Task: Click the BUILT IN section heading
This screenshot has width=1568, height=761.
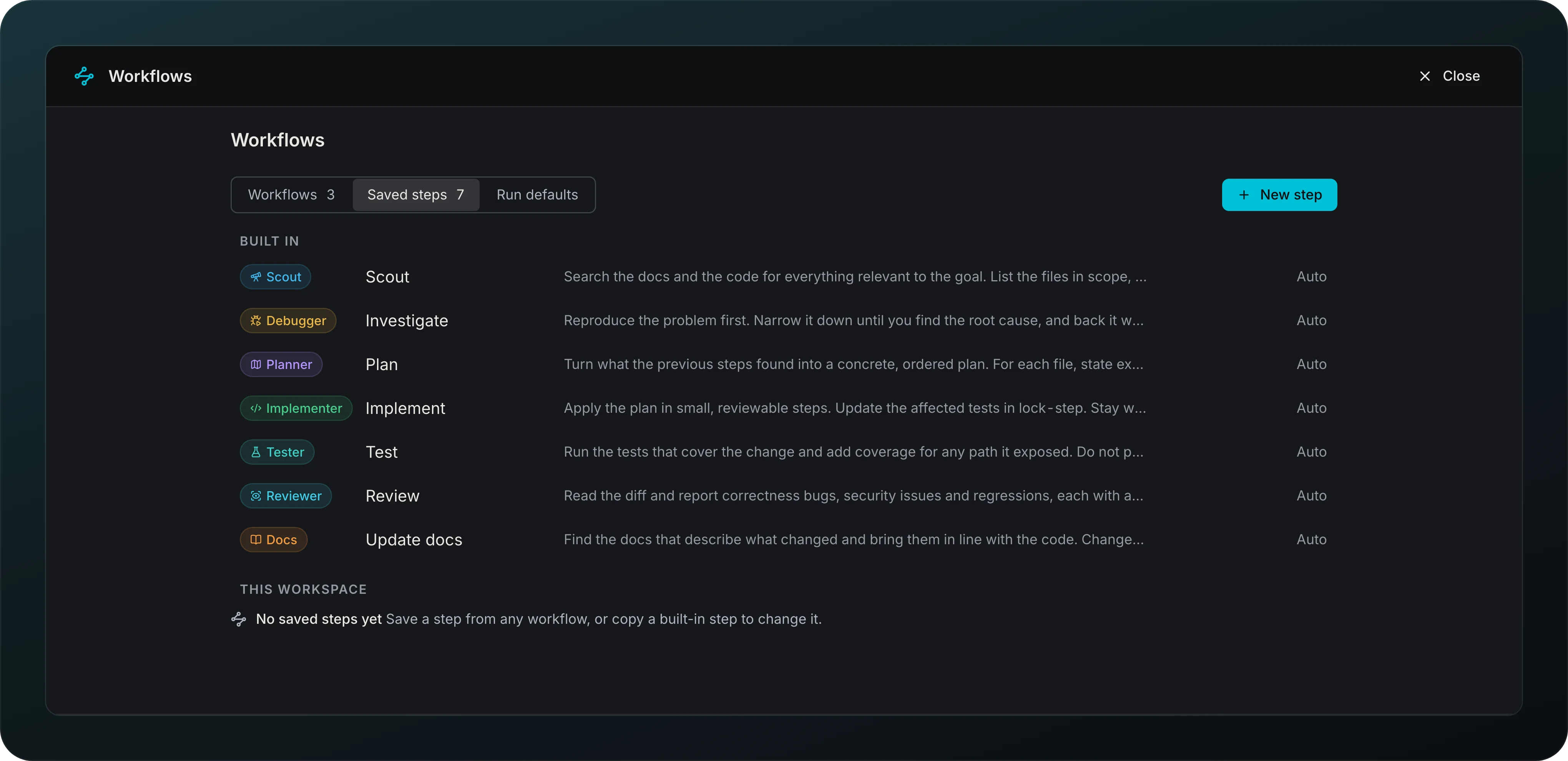Action: point(269,242)
